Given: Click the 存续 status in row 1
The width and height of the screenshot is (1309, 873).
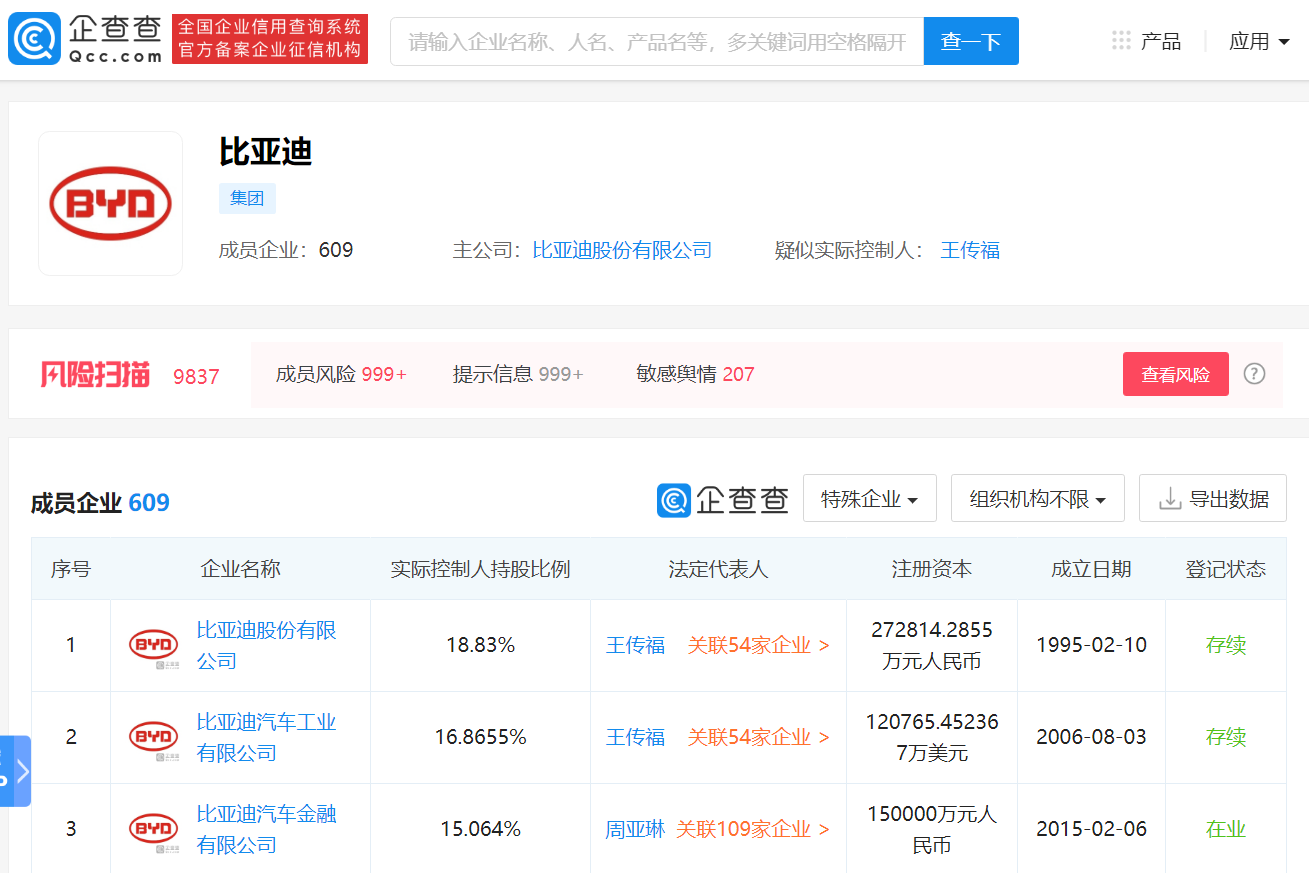Looking at the screenshot, I should pyautogui.click(x=1226, y=645).
